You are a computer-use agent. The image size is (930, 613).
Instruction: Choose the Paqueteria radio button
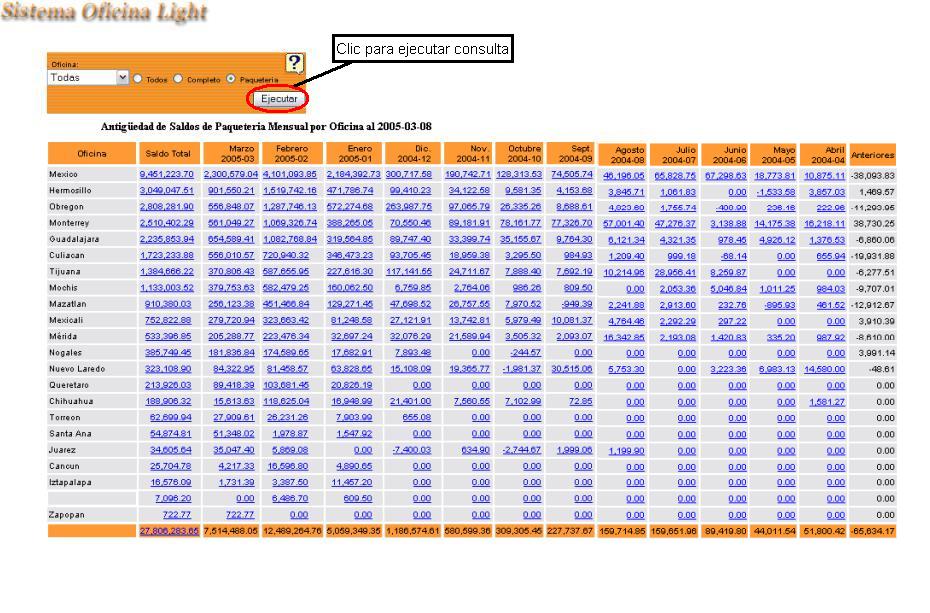click(x=231, y=79)
